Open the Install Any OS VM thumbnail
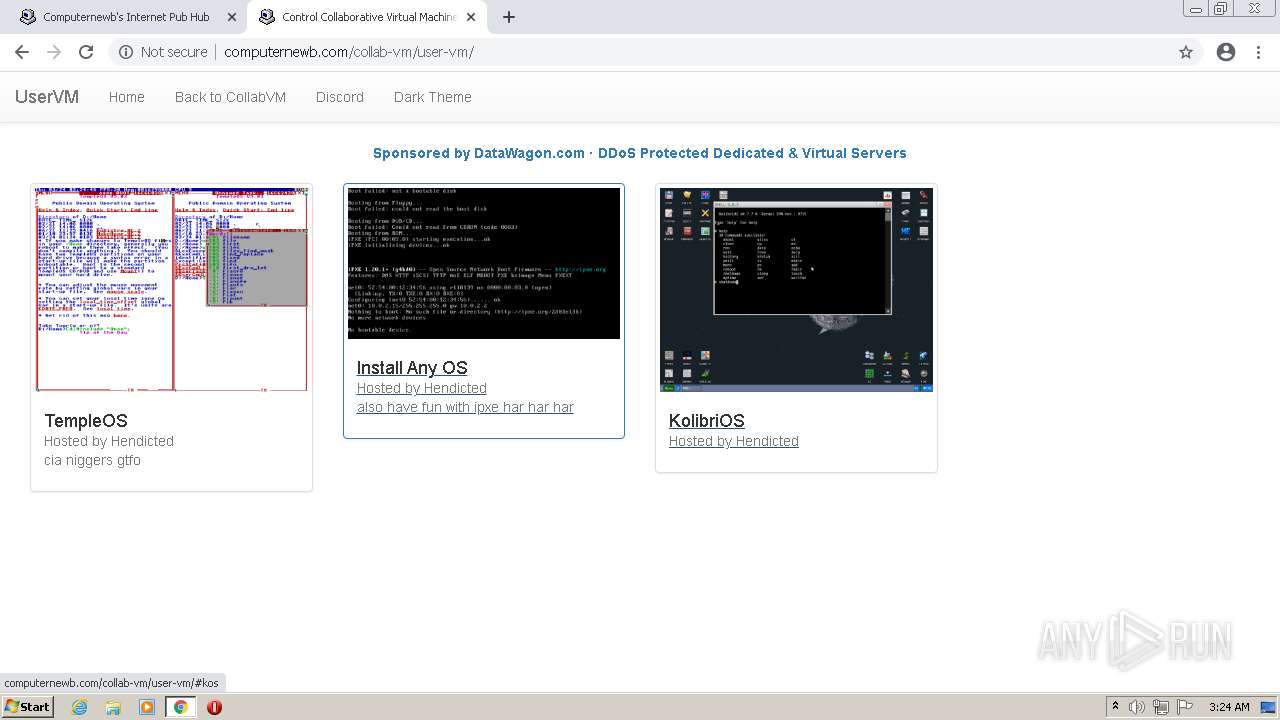 click(484, 263)
